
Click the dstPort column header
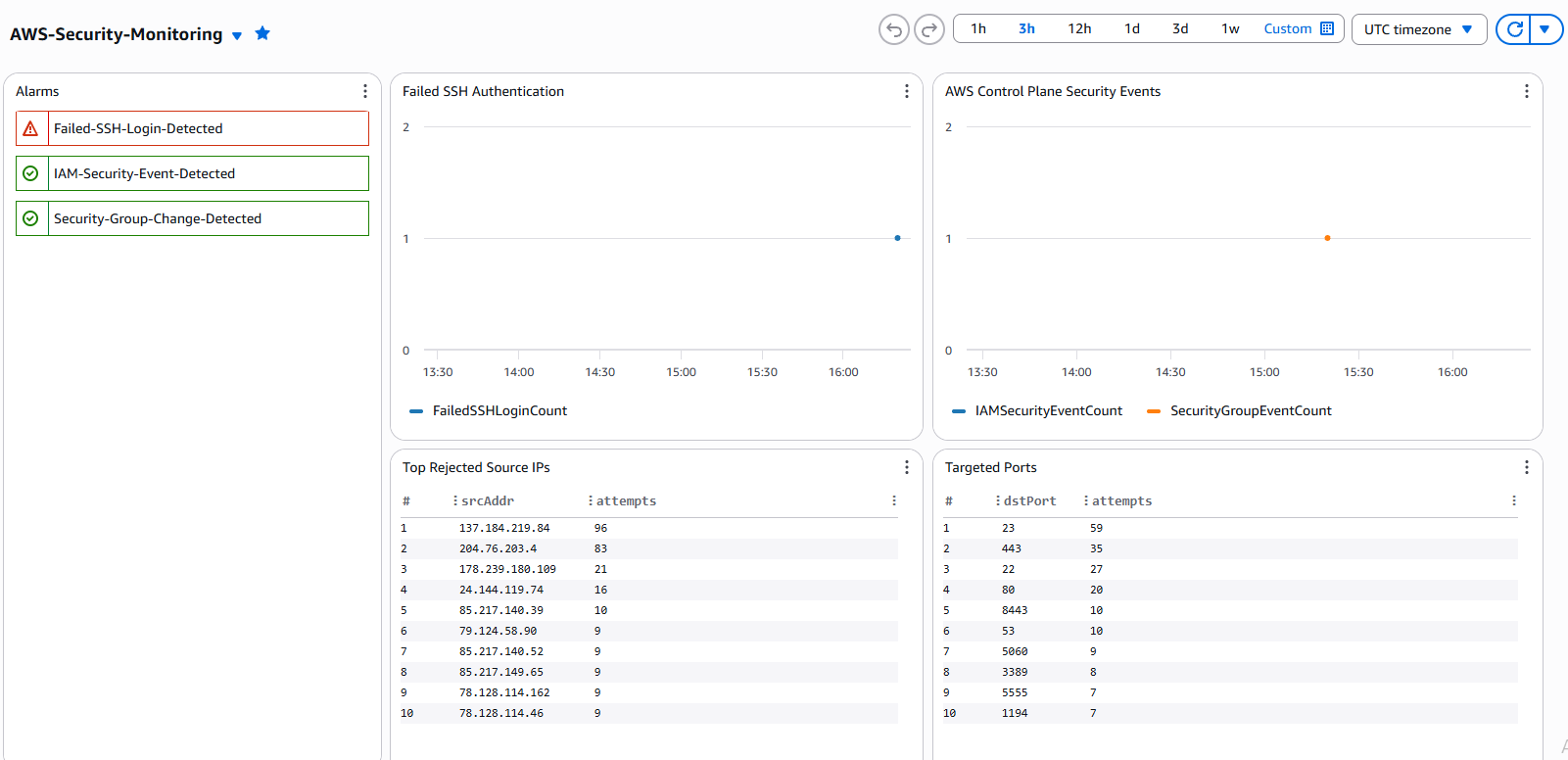point(1029,500)
